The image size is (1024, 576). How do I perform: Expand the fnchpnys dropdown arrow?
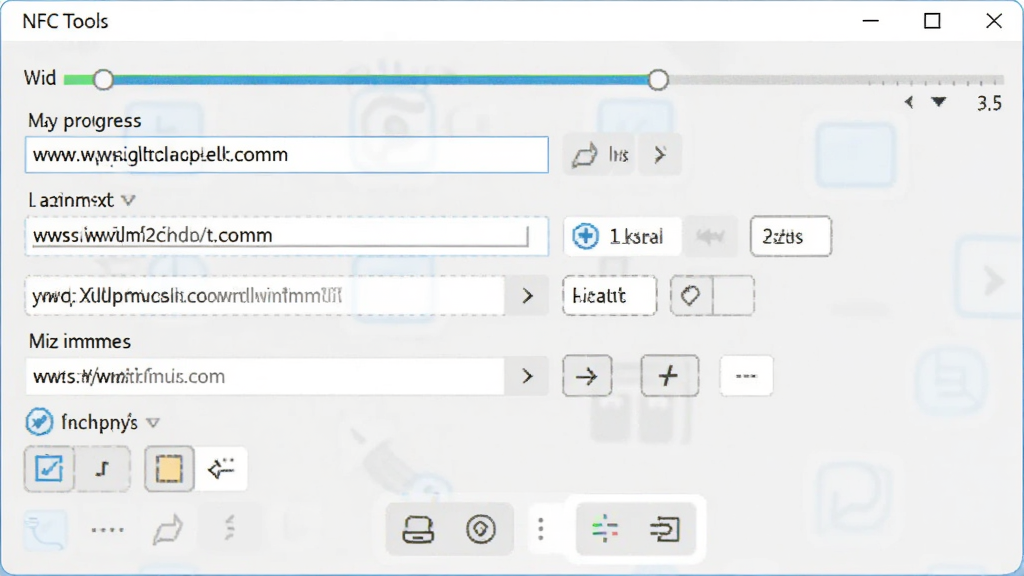[153, 423]
